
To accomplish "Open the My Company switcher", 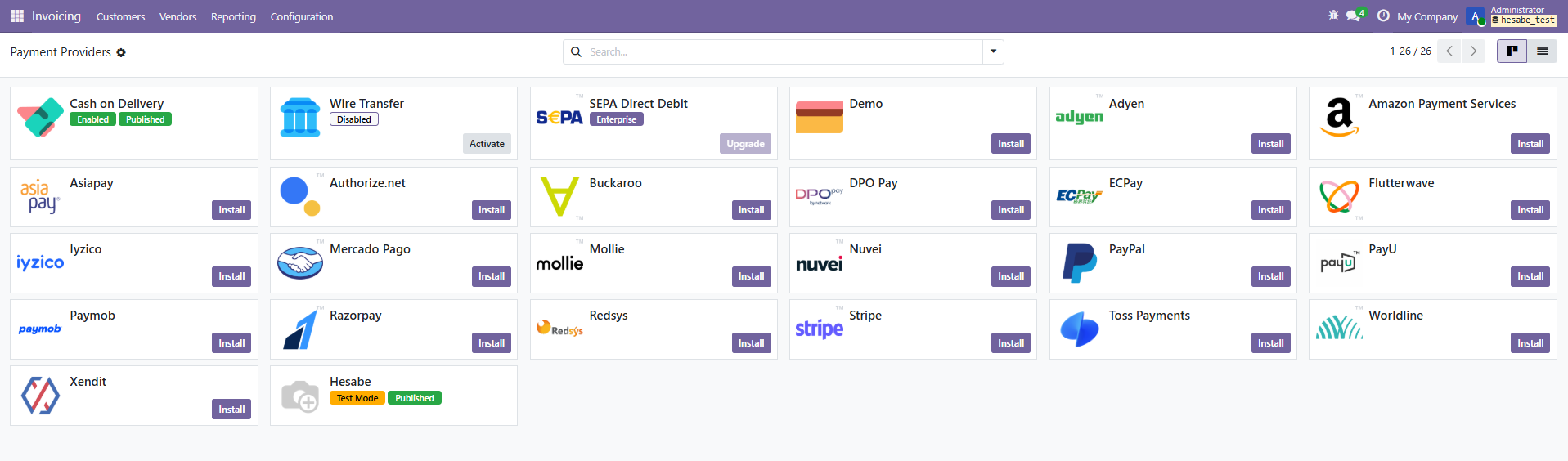I will point(1427,16).
